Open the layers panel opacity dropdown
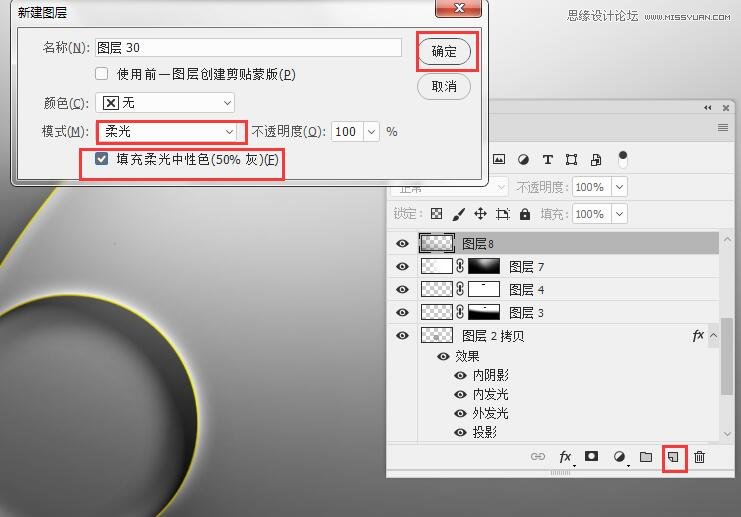Image resolution: width=741 pixels, height=517 pixels. click(x=619, y=187)
